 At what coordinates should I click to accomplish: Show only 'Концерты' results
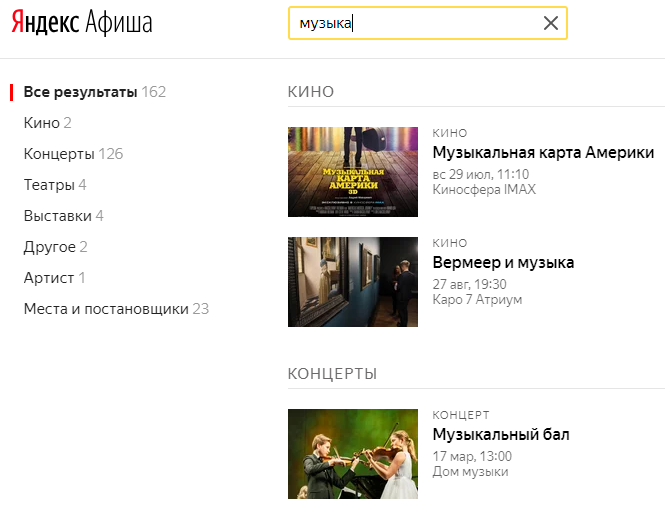click(x=59, y=154)
